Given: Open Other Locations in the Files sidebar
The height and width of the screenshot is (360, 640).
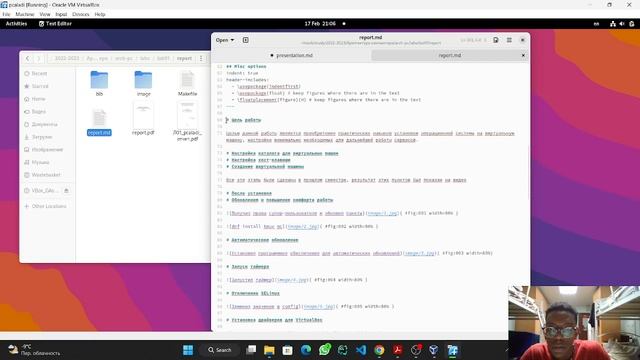Looking at the screenshot, I should 49,206.
